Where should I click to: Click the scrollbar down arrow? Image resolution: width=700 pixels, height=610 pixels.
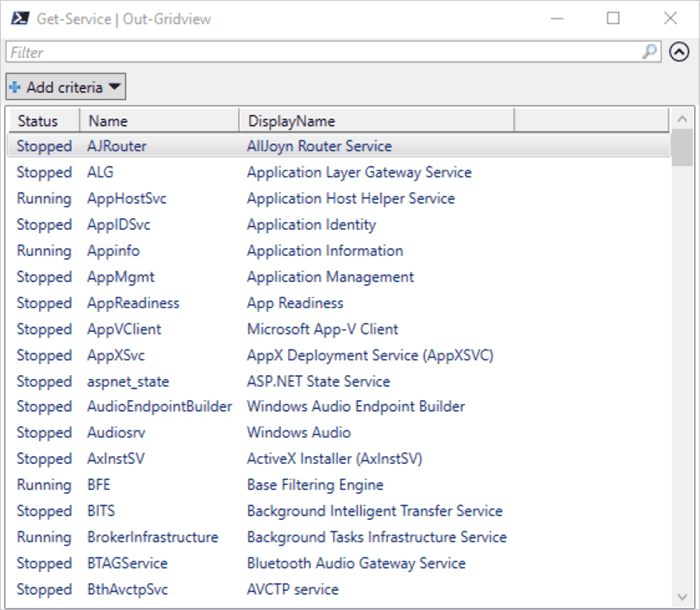coord(682,597)
